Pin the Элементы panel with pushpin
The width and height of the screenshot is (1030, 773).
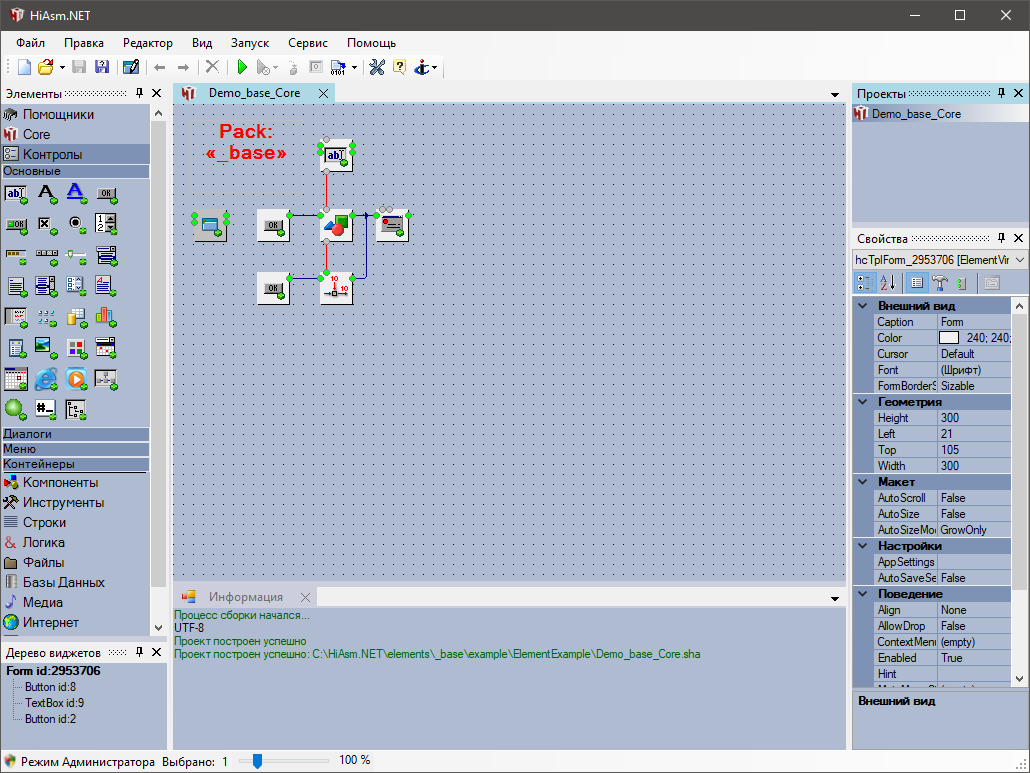coord(139,93)
